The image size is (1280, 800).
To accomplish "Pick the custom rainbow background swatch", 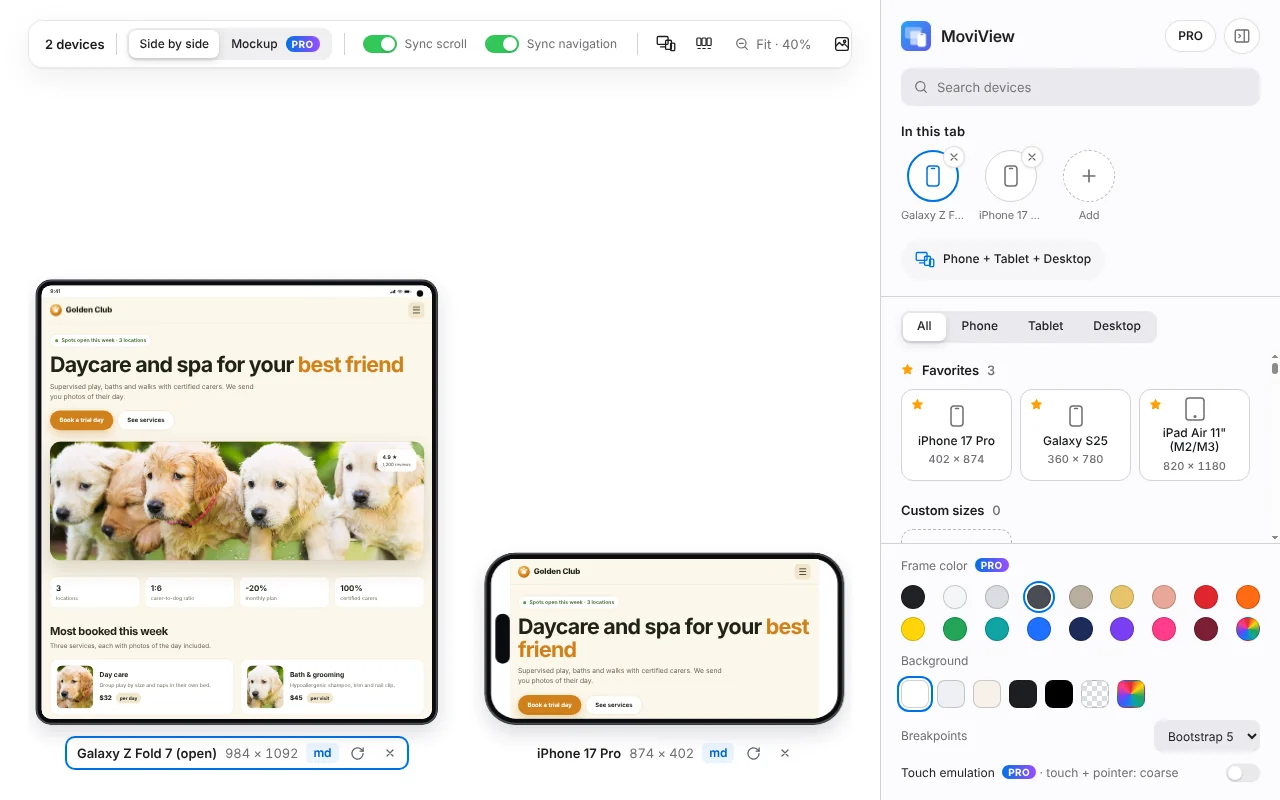I will (x=1131, y=694).
